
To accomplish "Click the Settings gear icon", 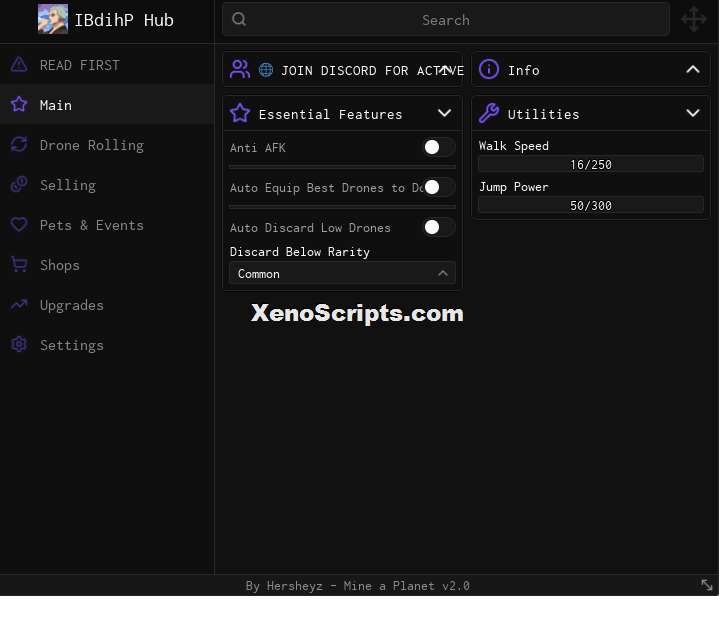I will (19, 344).
